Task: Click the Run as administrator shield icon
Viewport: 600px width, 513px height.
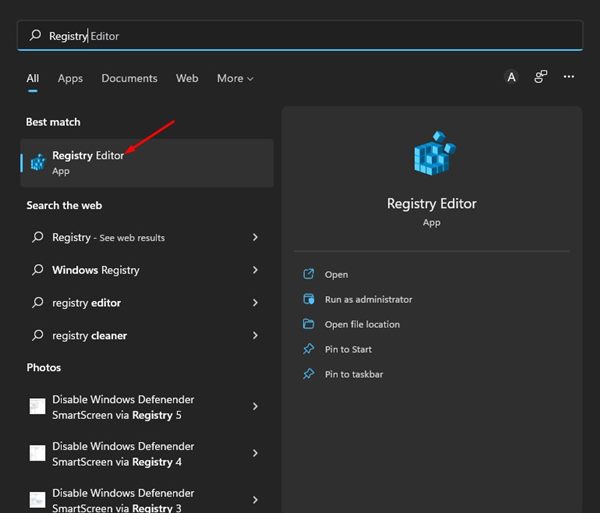Action: coord(308,299)
